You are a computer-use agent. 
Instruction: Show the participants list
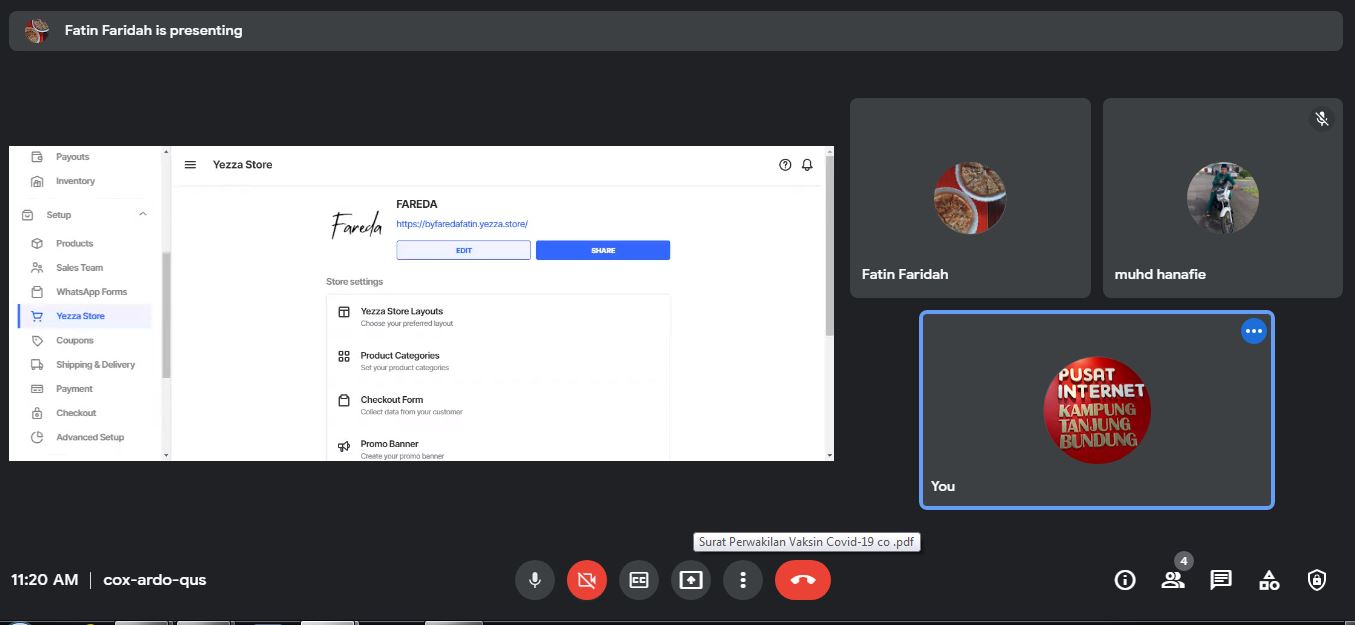[x=1172, y=580]
